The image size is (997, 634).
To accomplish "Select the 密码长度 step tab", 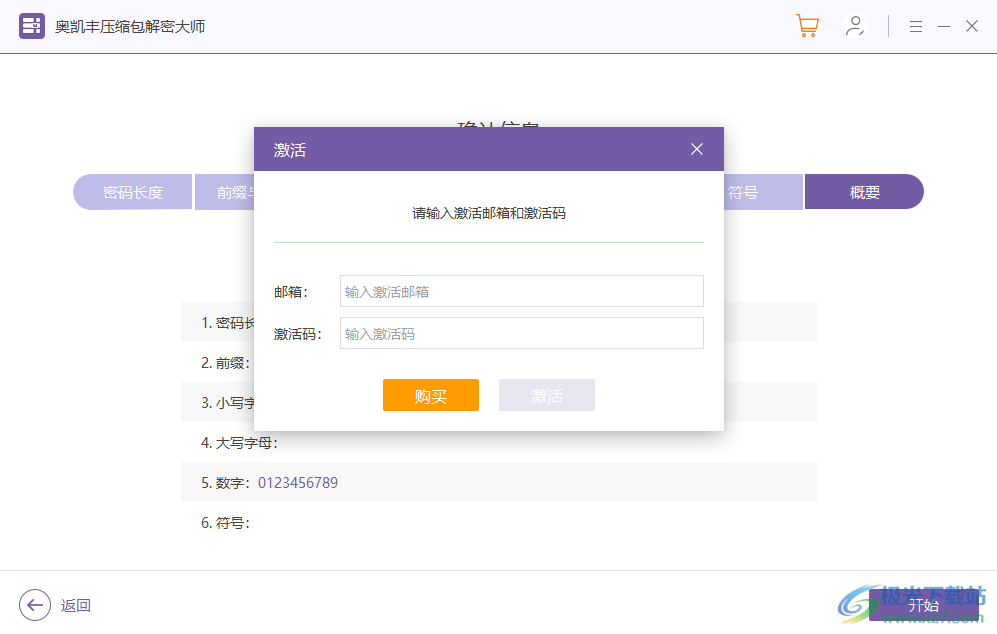I will point(132,192).
